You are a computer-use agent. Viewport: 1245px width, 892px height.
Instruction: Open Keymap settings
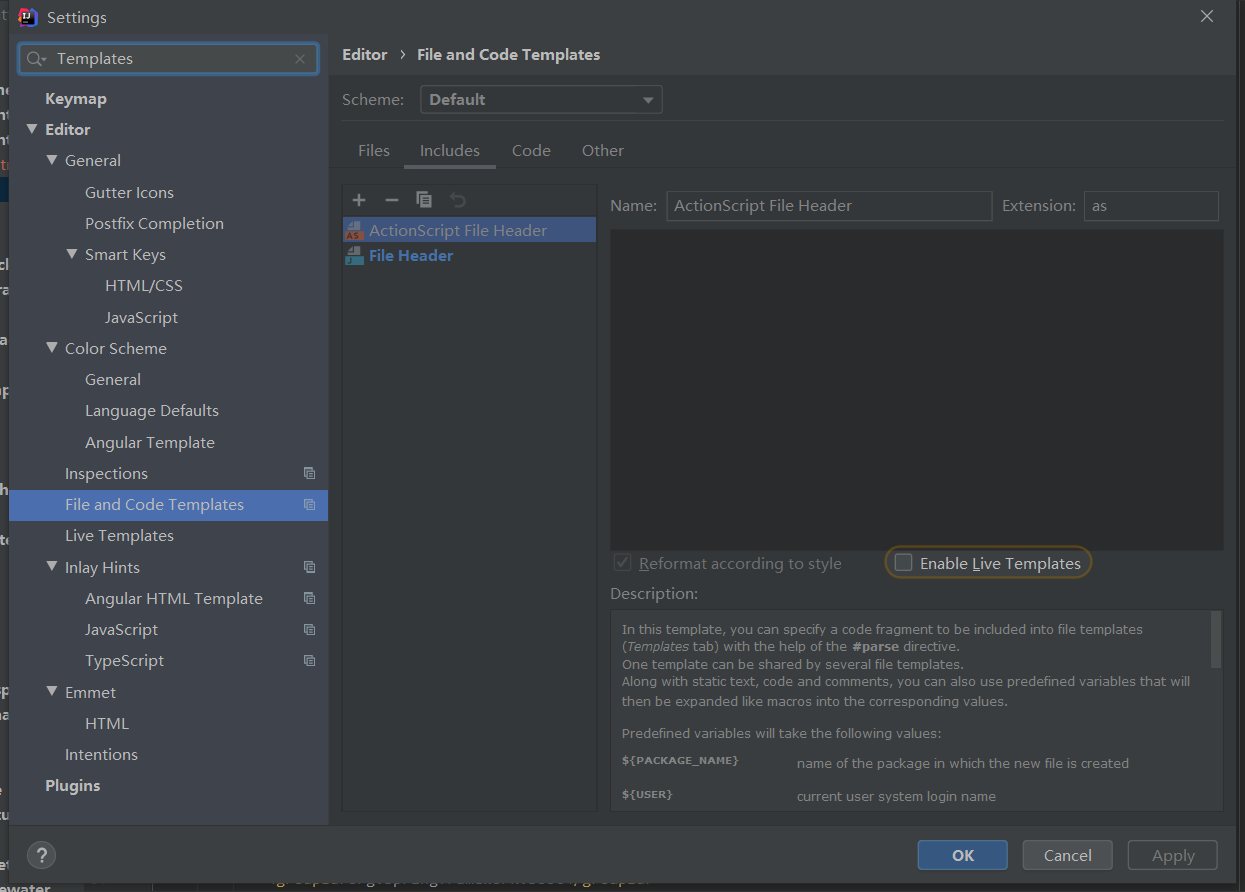(x=76, y=99)
